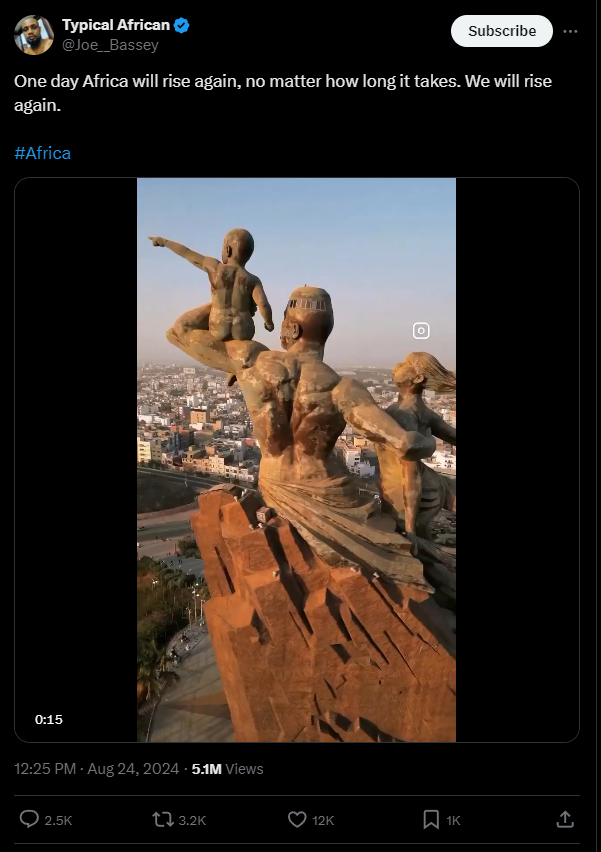601x852 pixels.
Task: Click the 2.5K replies count
Action: pos(58,820)
